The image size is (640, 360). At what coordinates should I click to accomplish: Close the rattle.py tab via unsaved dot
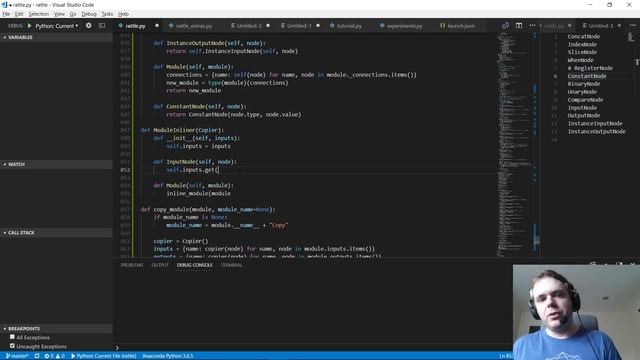coord(157,26)
